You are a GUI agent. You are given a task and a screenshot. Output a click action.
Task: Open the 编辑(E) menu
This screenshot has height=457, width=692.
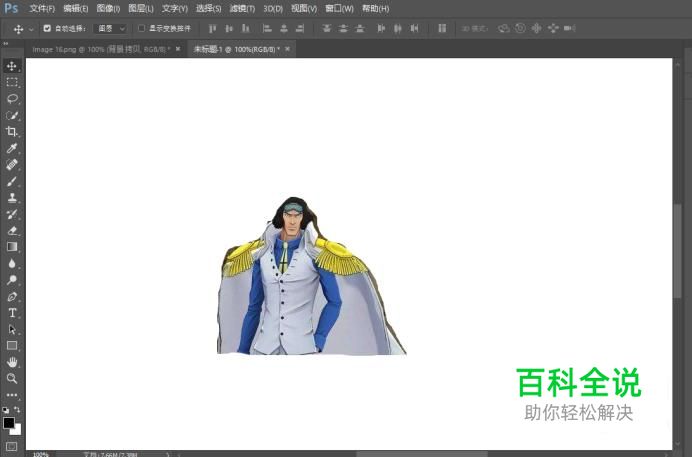click(x=75, y=8)
